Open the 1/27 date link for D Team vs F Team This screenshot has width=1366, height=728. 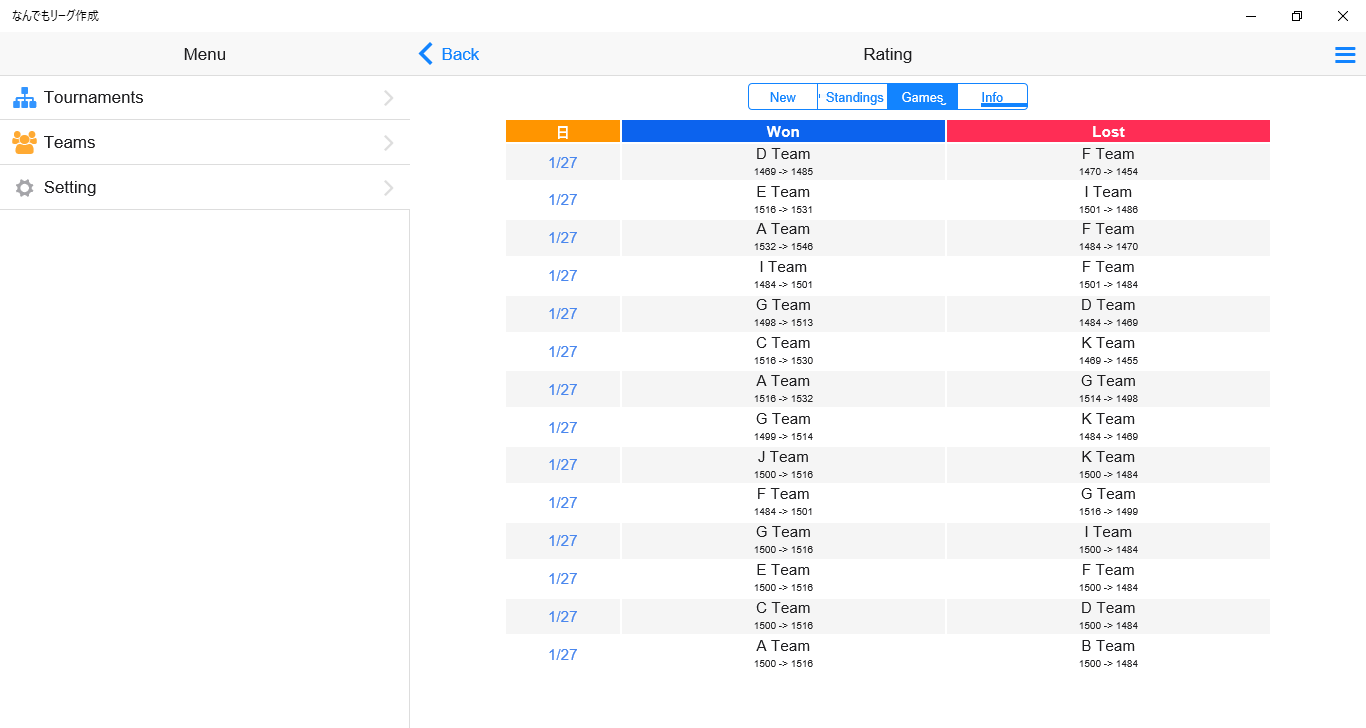click(x=563, y=162)
